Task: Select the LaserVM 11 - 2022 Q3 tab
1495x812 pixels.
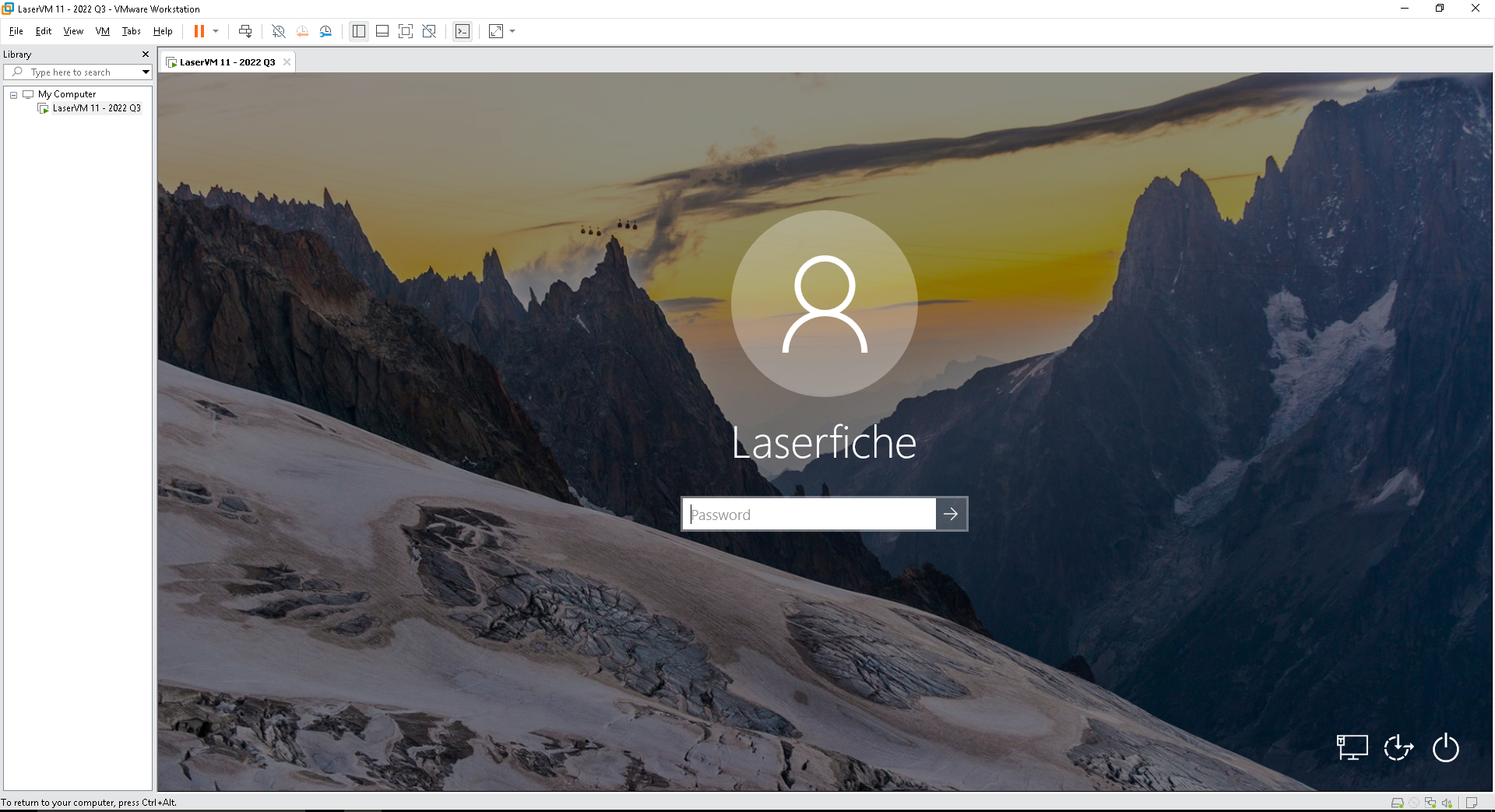Action: pos(227,62)
